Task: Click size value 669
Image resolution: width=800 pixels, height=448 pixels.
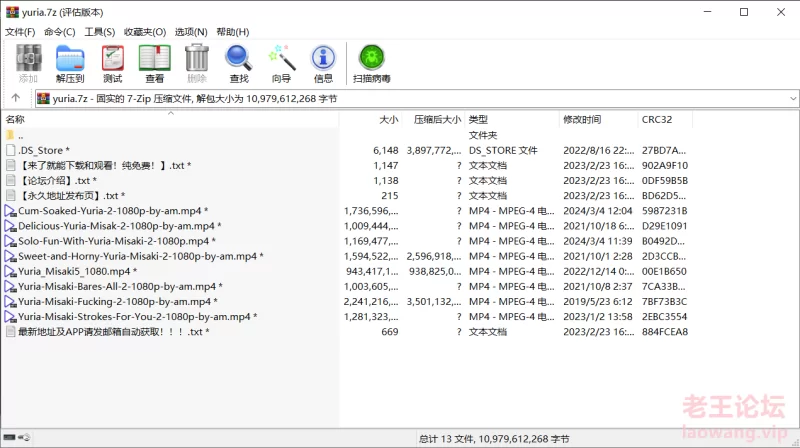Action: (x=389, y=332)
